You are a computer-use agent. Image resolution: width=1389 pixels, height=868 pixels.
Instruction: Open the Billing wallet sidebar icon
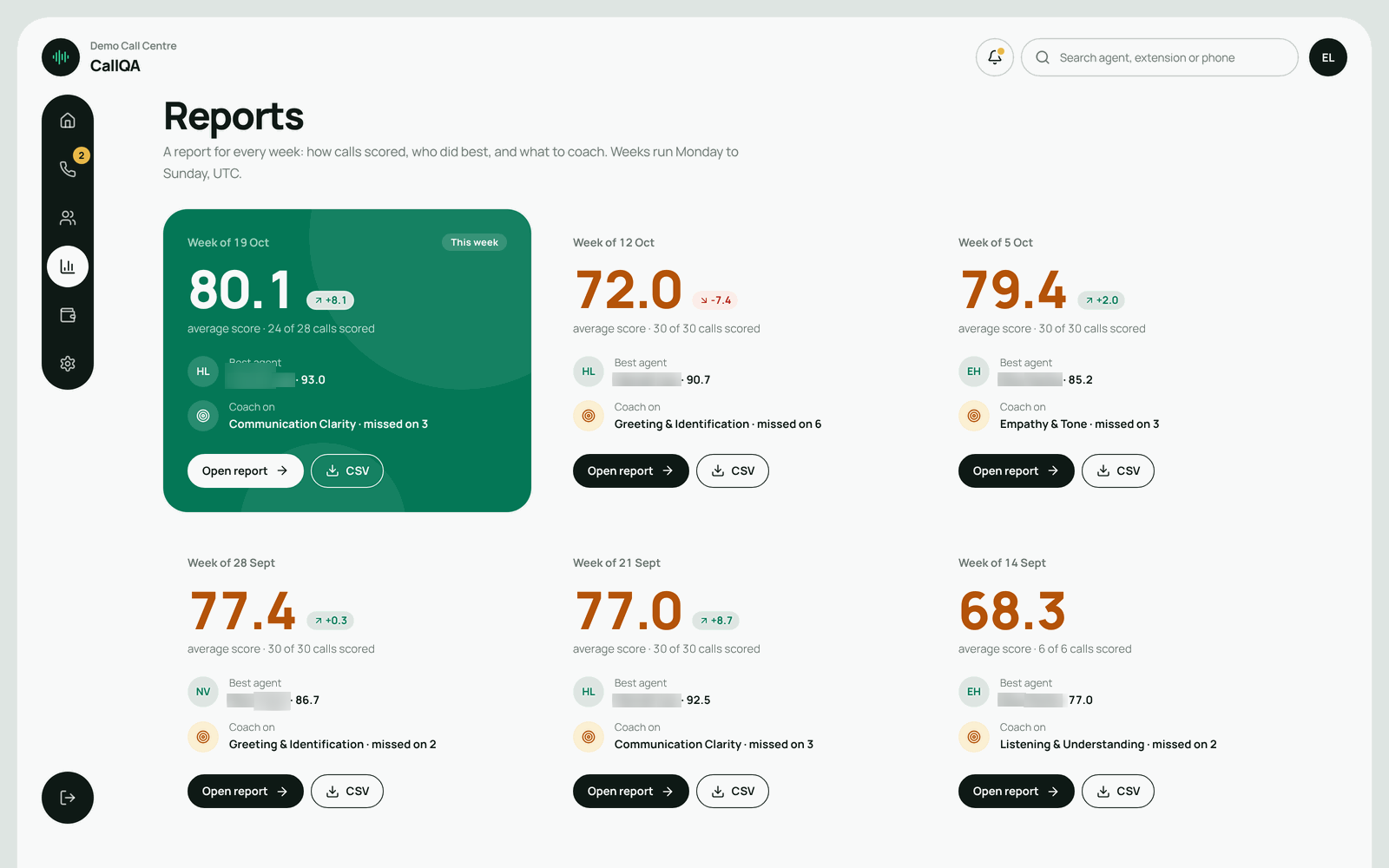tap(68, 315)
